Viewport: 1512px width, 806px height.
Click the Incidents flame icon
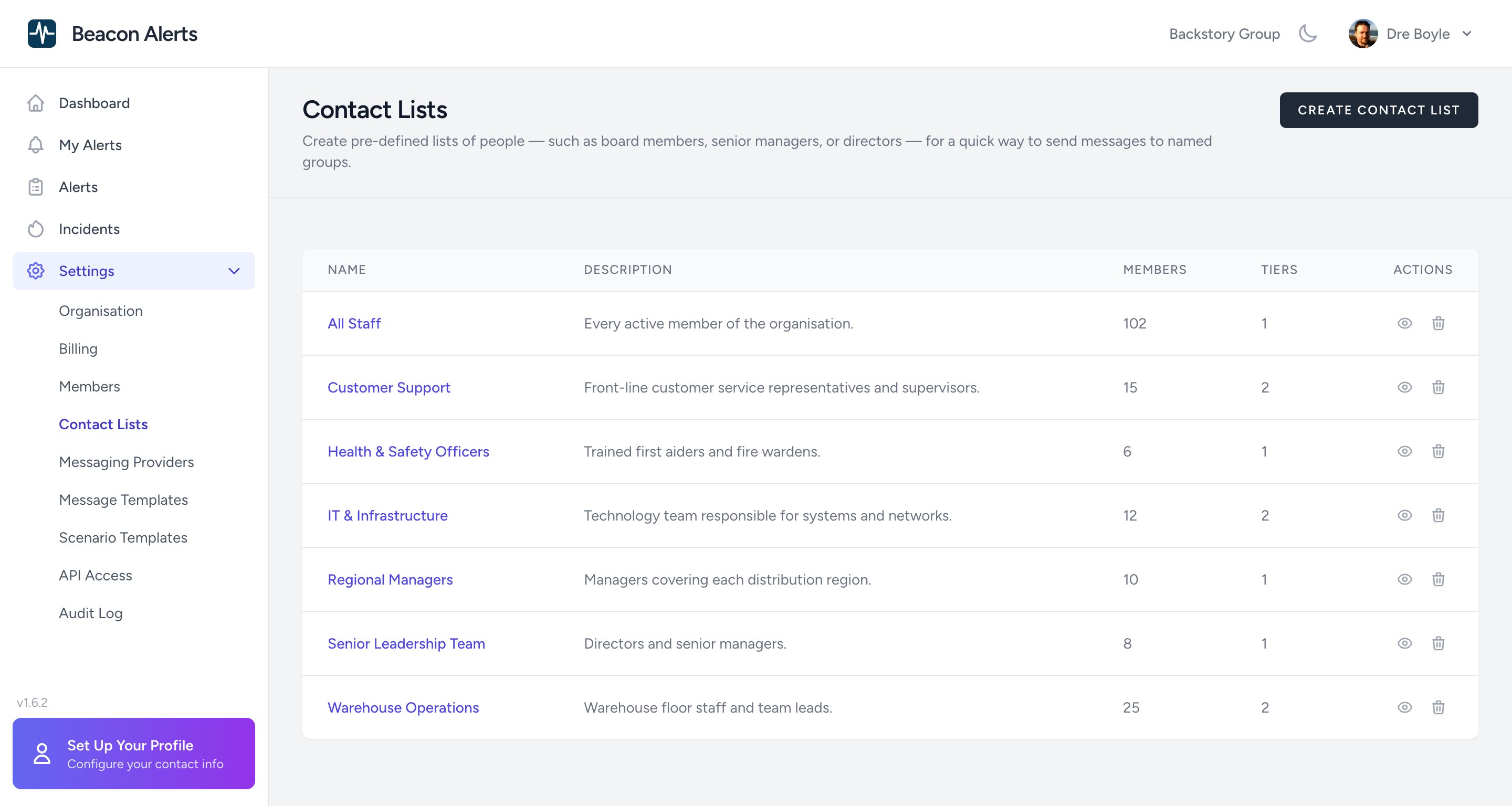pos(36,229)
